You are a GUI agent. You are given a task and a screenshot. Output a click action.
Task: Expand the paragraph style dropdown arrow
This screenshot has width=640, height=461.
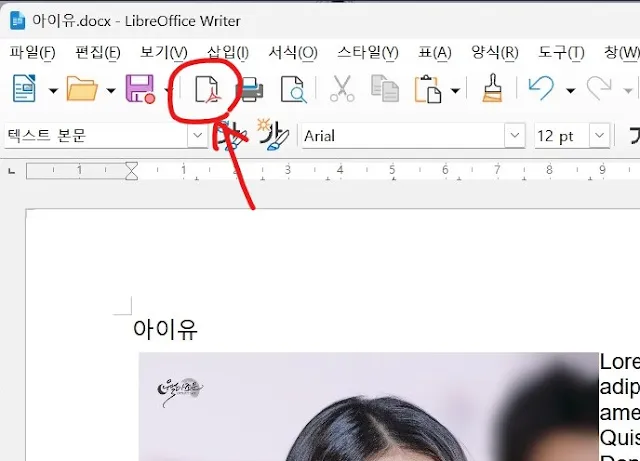pyautogui.click(x=198, y=135)
